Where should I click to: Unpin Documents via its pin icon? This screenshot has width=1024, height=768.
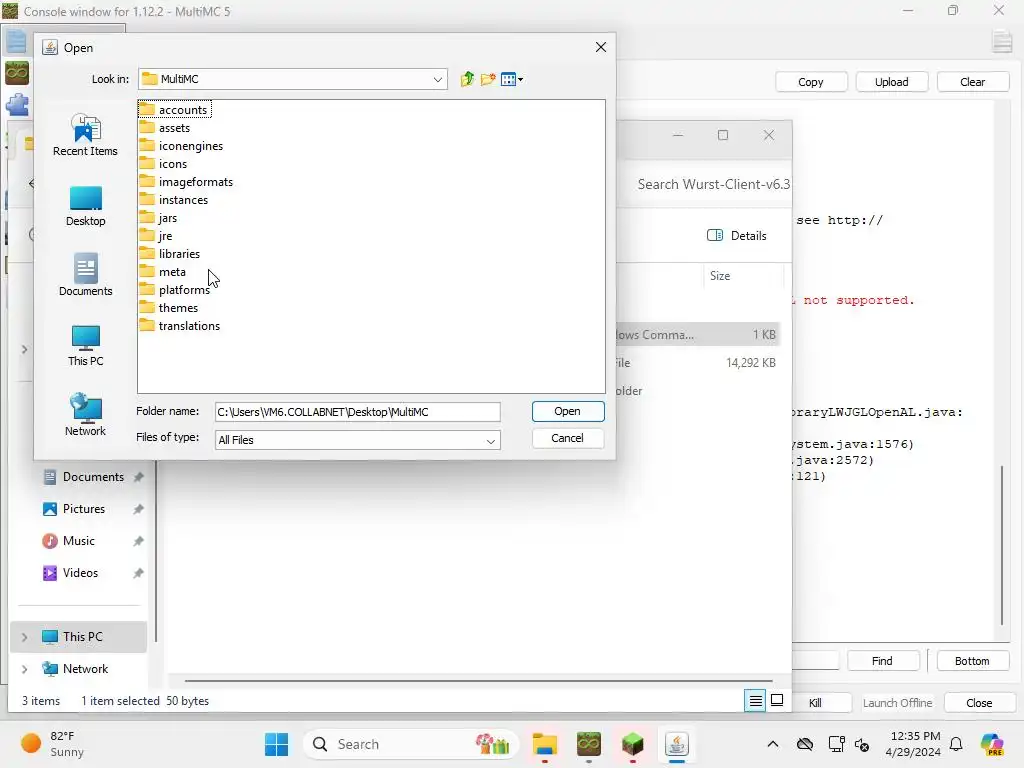click(x=138, y=477)
